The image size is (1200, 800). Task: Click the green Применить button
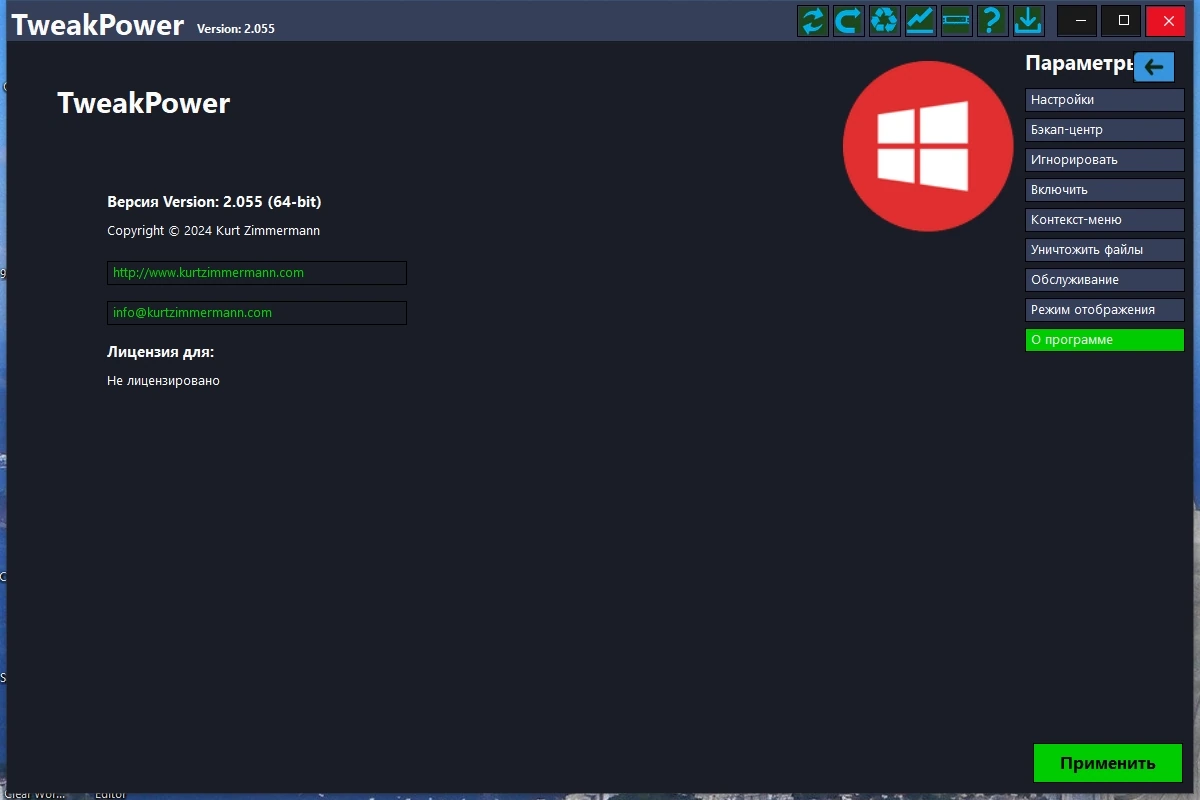click(1108, 763)
